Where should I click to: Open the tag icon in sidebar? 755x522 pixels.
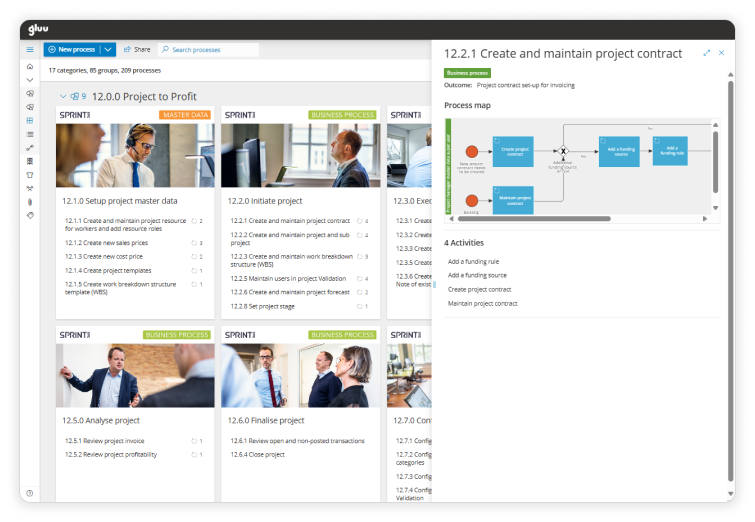point(30,215)
